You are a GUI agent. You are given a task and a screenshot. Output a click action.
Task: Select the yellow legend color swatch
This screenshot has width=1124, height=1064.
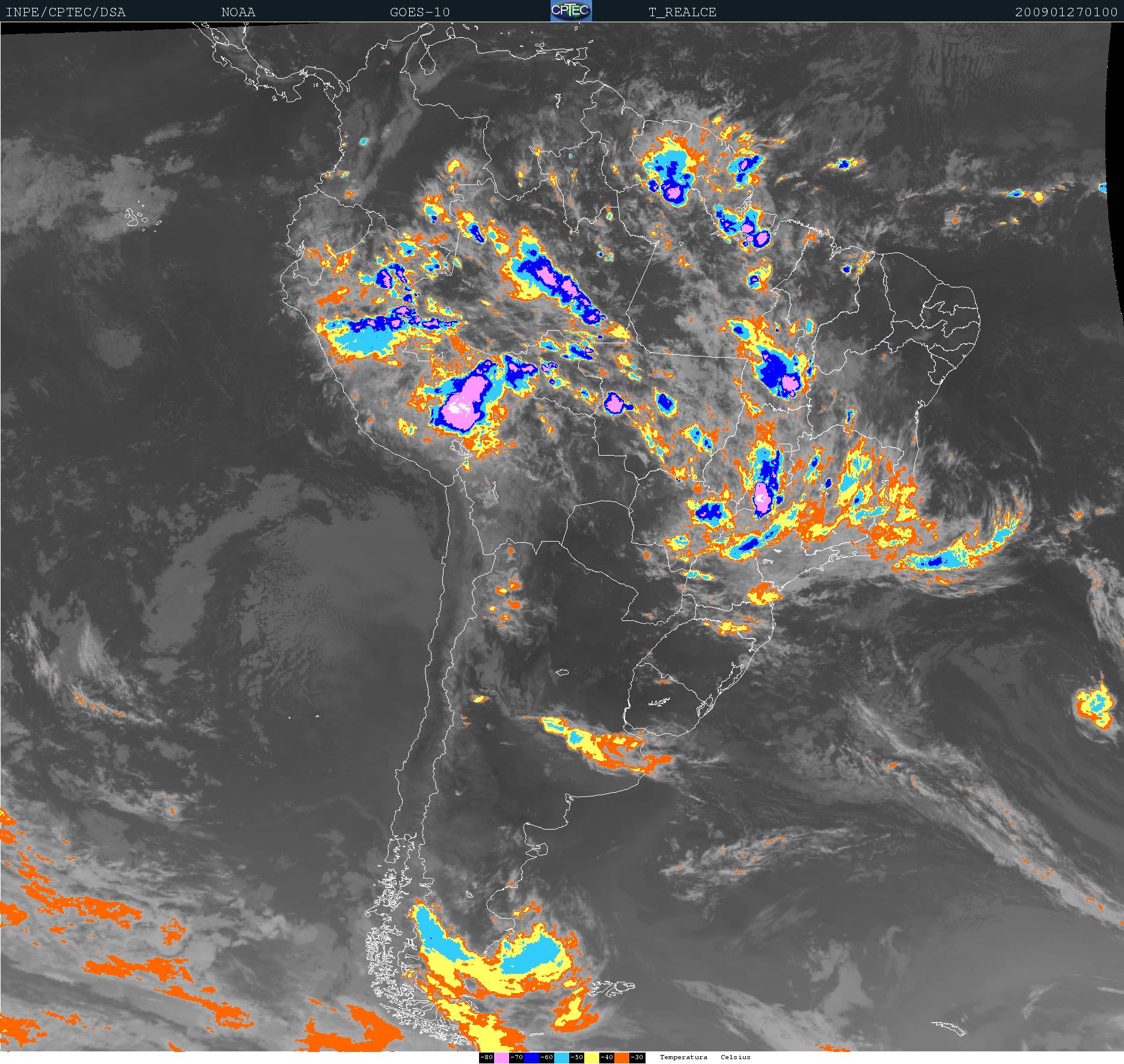coord(591,1057)
